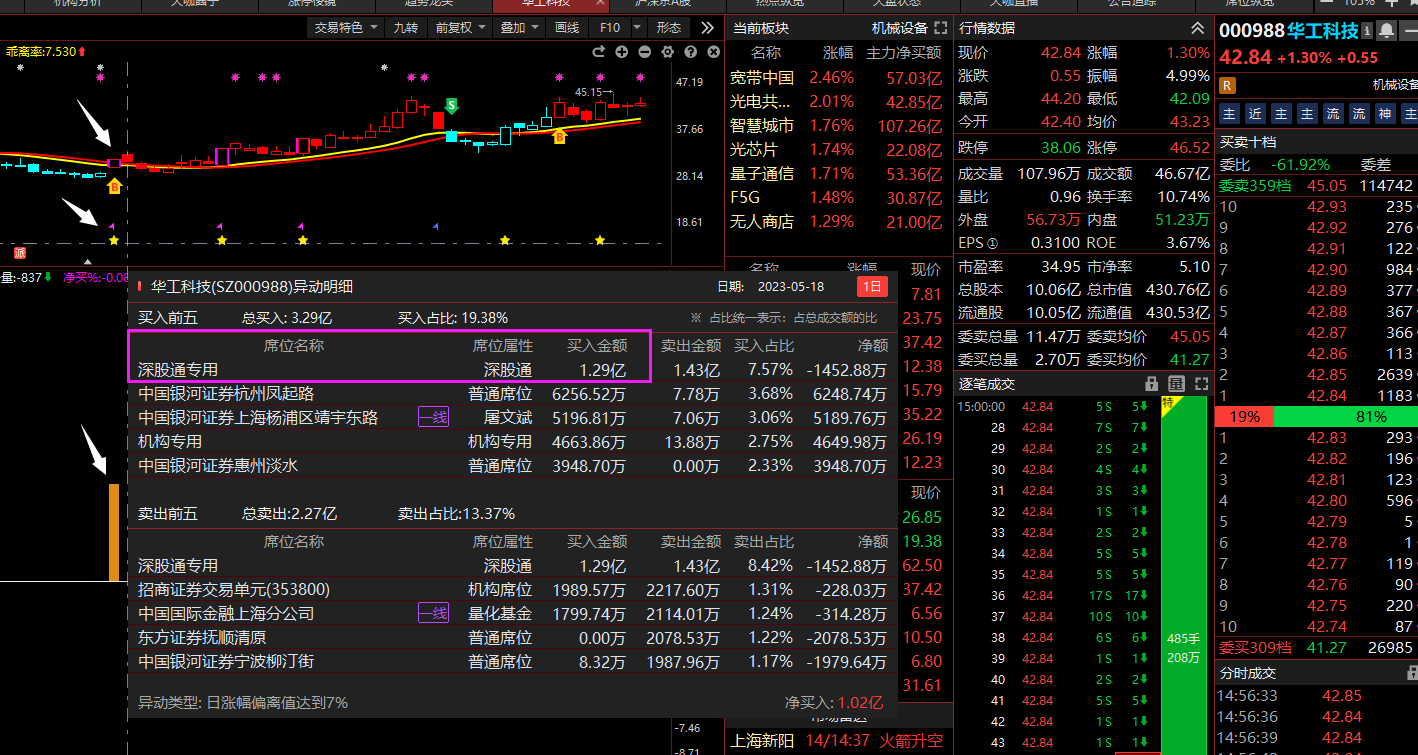This screenshot has height=755, width=1418.
Task: Click the 量 icon in the 逐笔成交 header
Action: point(1176,384)
